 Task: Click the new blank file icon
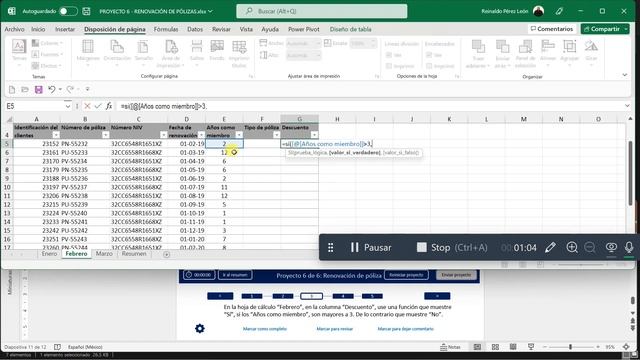click(12, 89)
